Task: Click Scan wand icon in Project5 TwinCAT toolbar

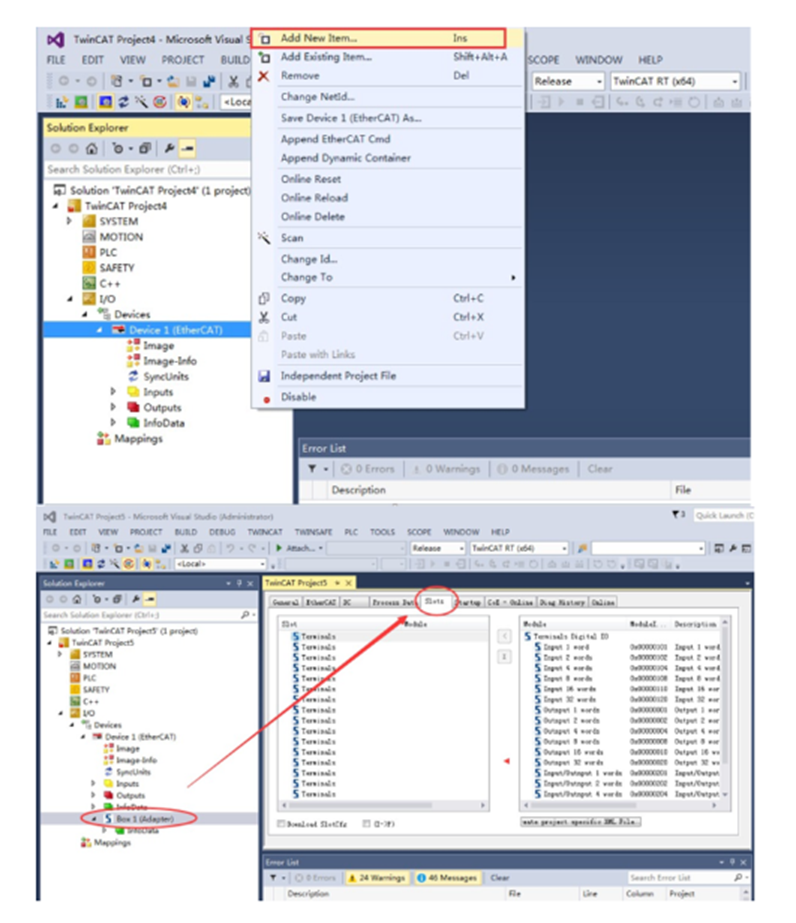Action: [114, 564]
